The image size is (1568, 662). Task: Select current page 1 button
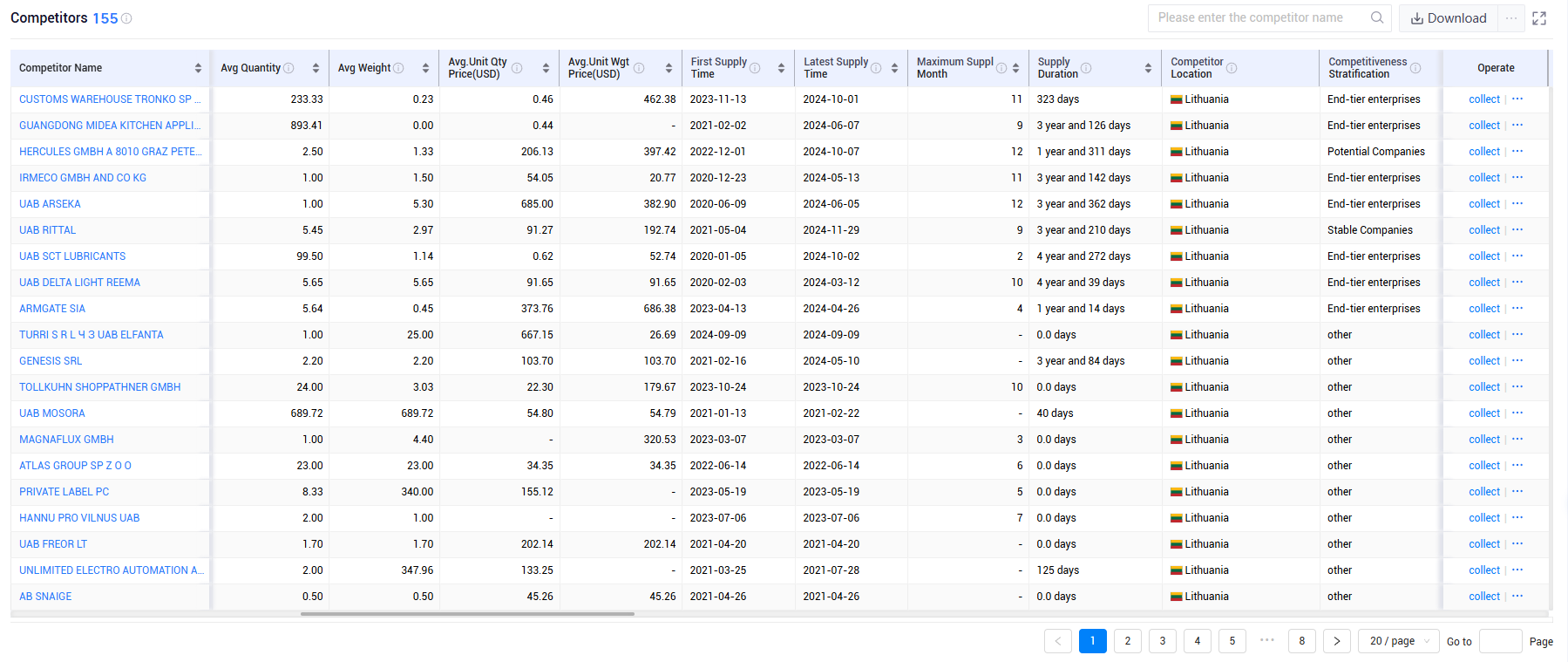(1093, 641)
